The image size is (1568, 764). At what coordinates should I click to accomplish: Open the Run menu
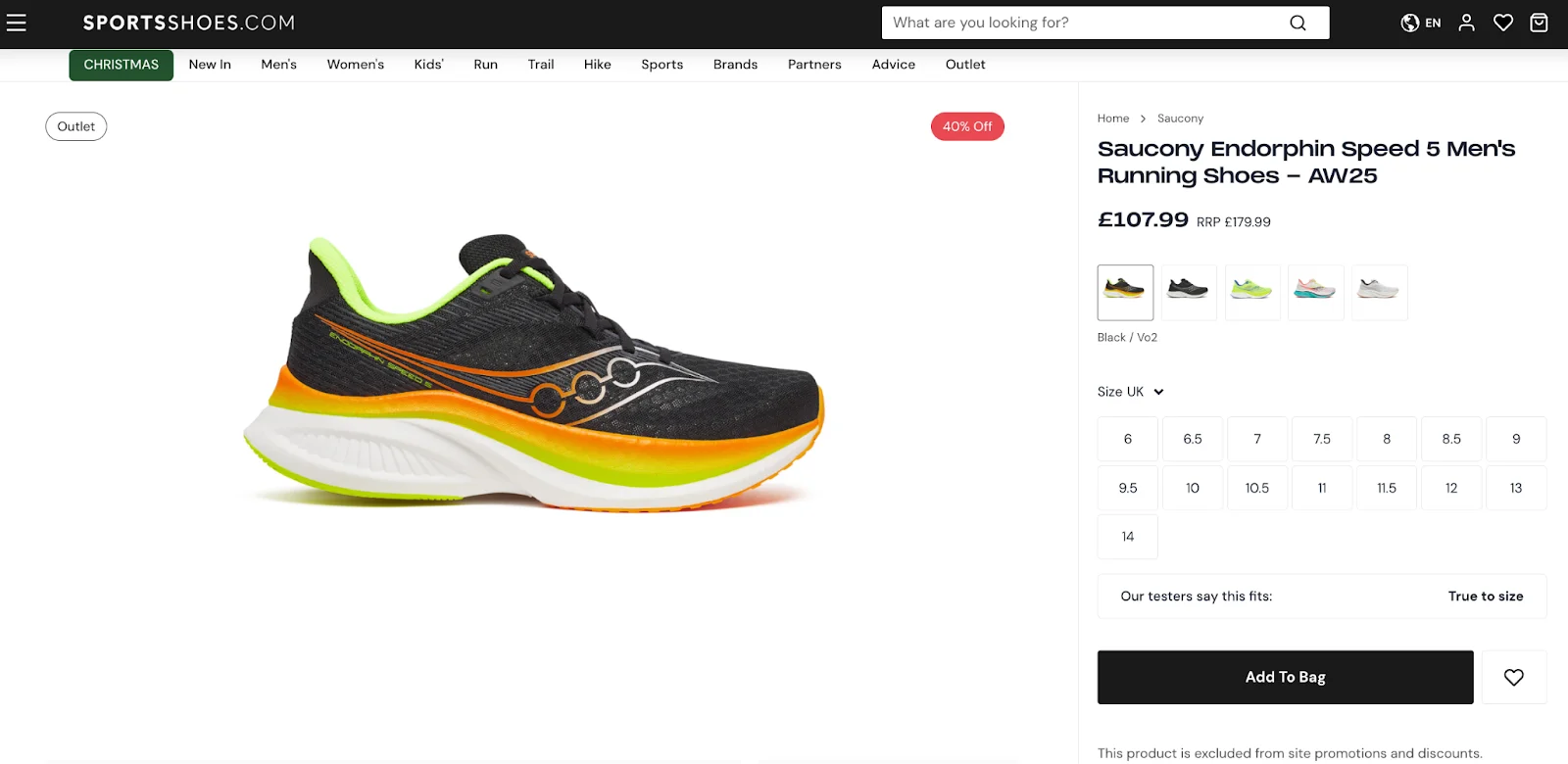(486, 65)
